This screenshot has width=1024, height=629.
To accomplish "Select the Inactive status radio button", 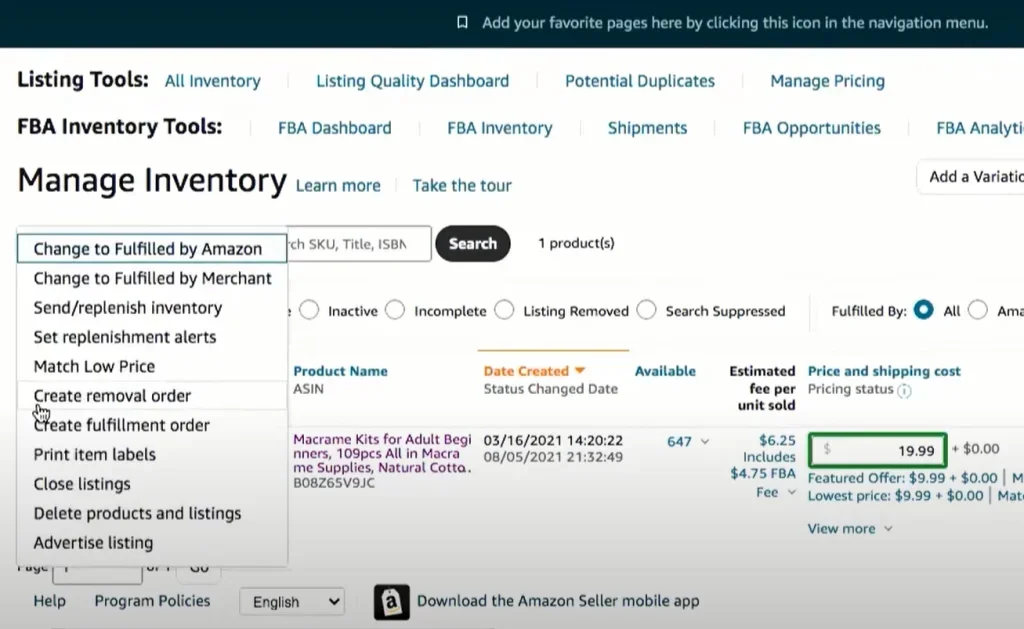I will point(309,311).
